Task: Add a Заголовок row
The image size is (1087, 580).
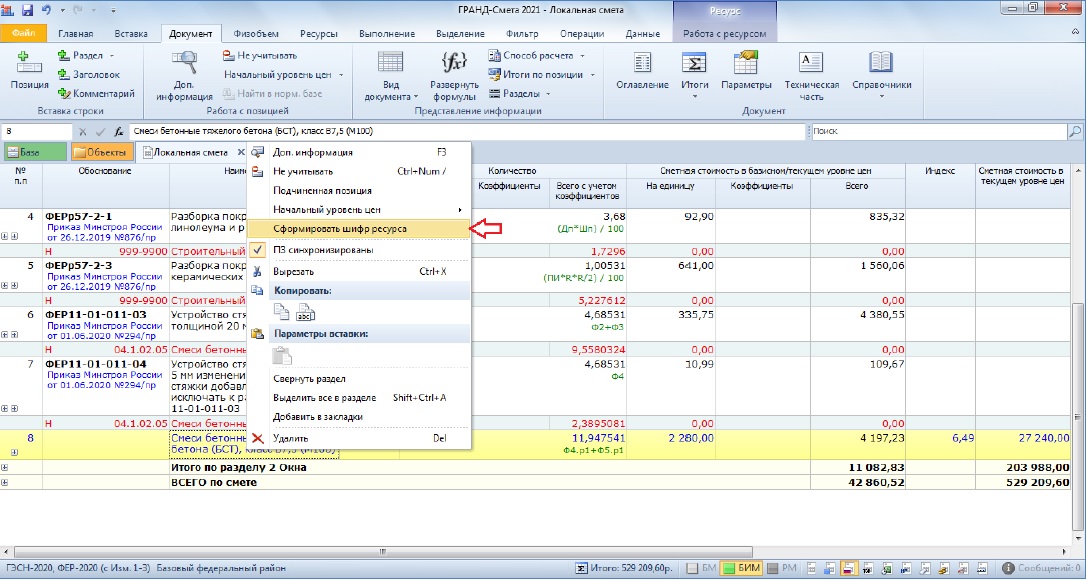Action: 89,74
